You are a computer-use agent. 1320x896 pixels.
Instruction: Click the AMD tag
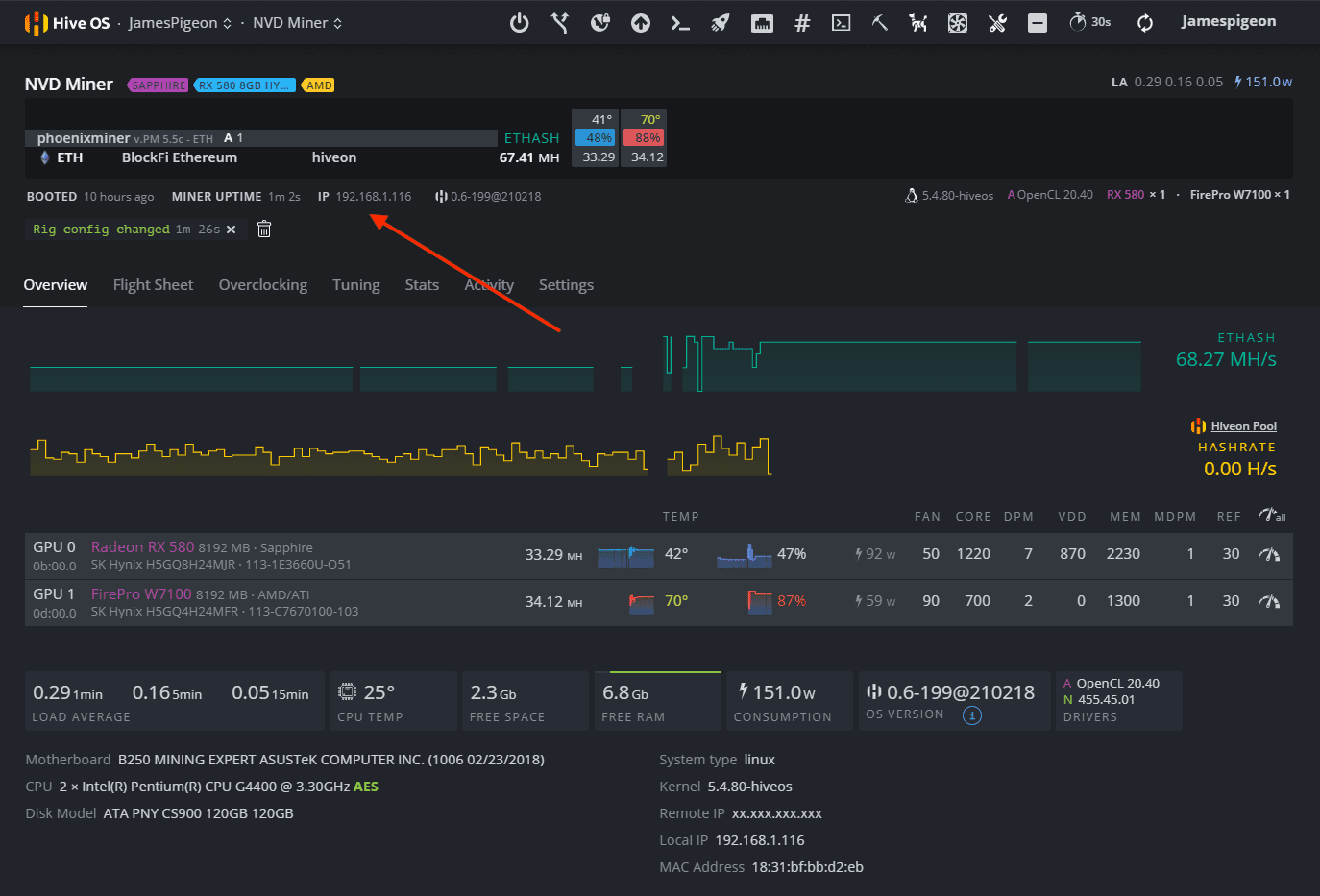[319, 85]
